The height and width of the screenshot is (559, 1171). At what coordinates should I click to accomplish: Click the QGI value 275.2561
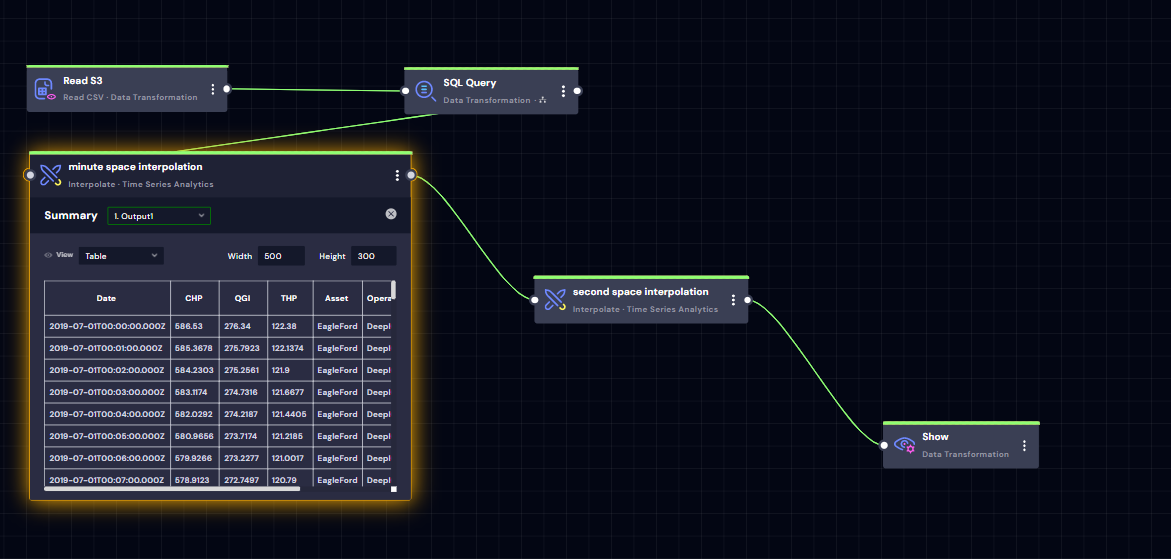point(243,370)
